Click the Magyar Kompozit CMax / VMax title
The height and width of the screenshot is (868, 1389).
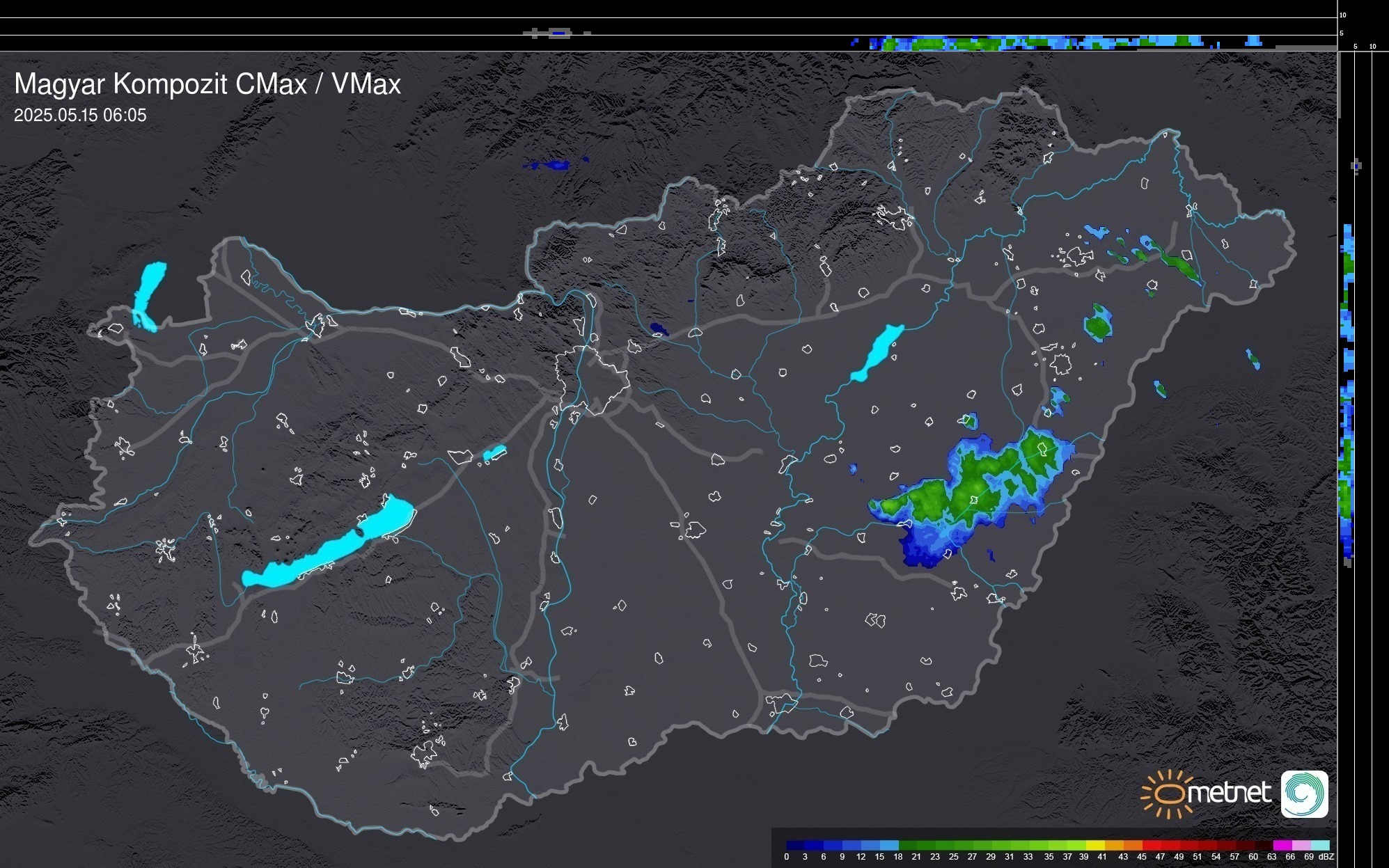tap(207, 84)
